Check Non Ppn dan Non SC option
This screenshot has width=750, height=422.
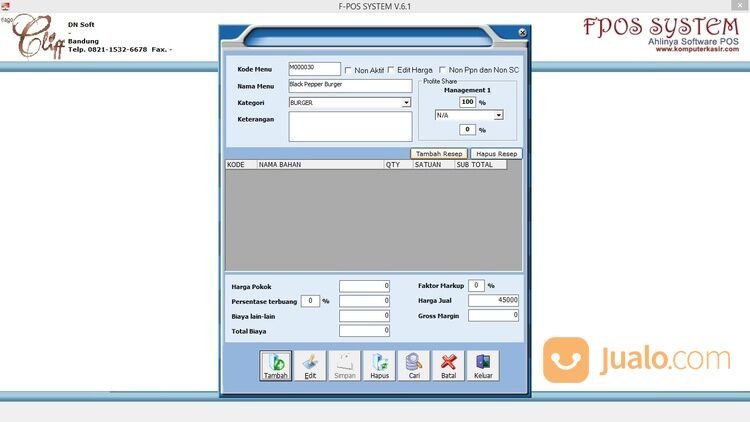(x=443, y=70)
